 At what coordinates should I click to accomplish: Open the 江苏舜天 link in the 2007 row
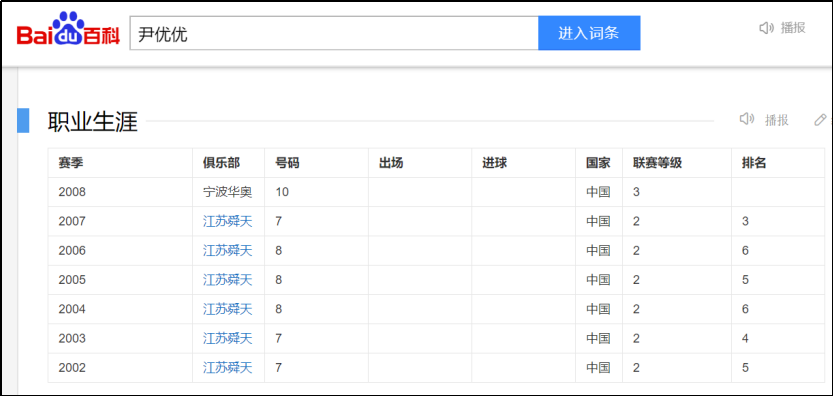pos(227,221)
